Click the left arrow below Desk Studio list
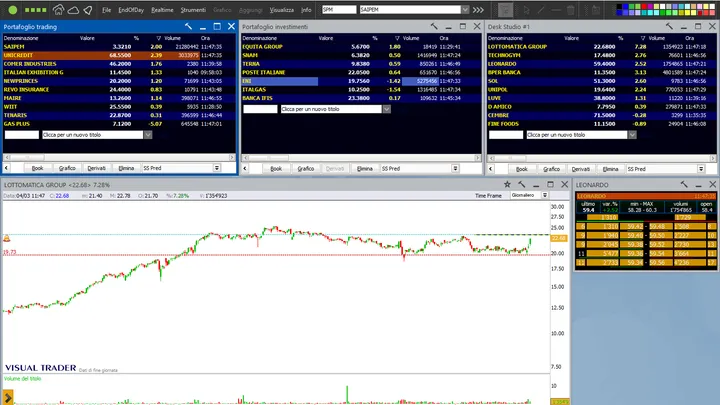The width and height of the screenshot is (720, 405). (490, 169)
